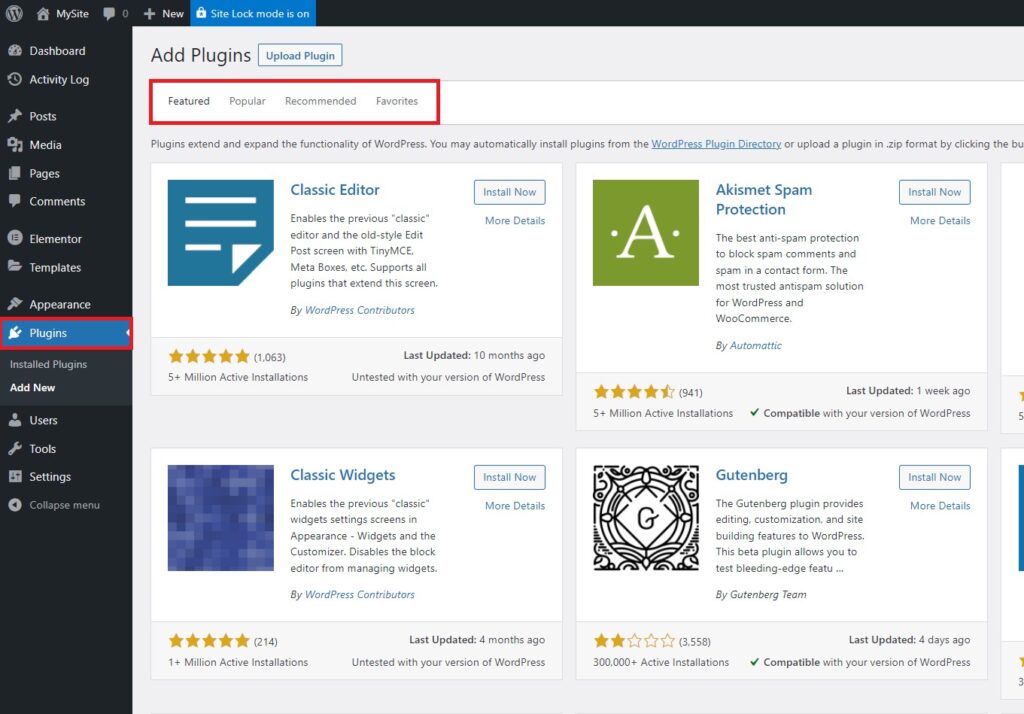The image size is (1024, 714).
Task: Open the Recommended tab
Action: click(321, 101)
